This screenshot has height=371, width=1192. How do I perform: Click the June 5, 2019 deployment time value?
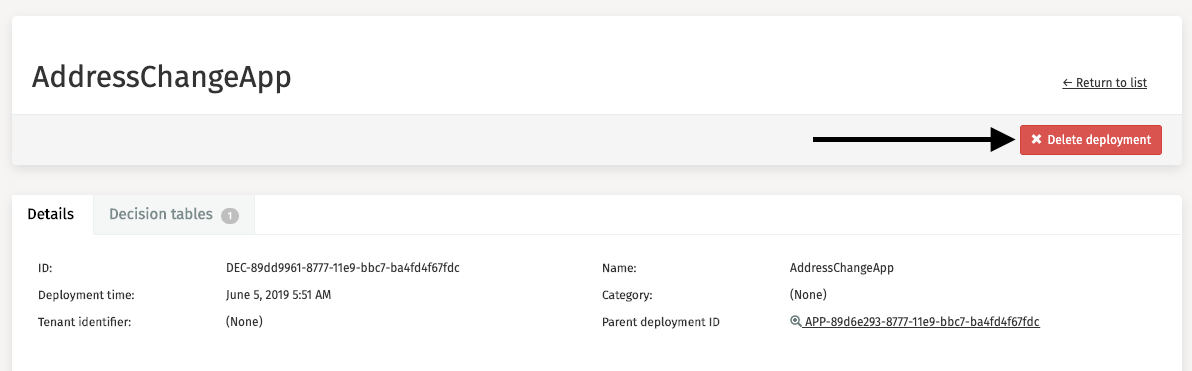pos(278,294)
